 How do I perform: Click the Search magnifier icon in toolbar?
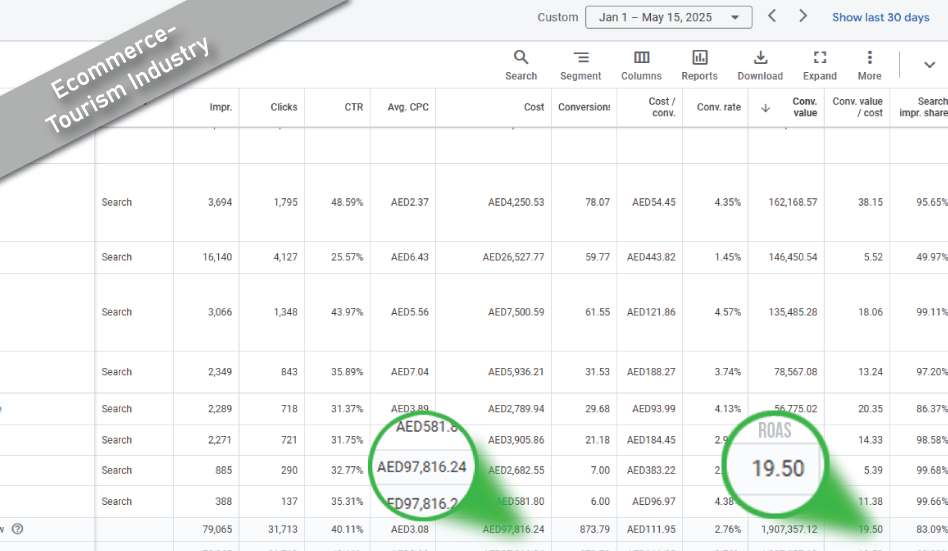tap(520, 58)
